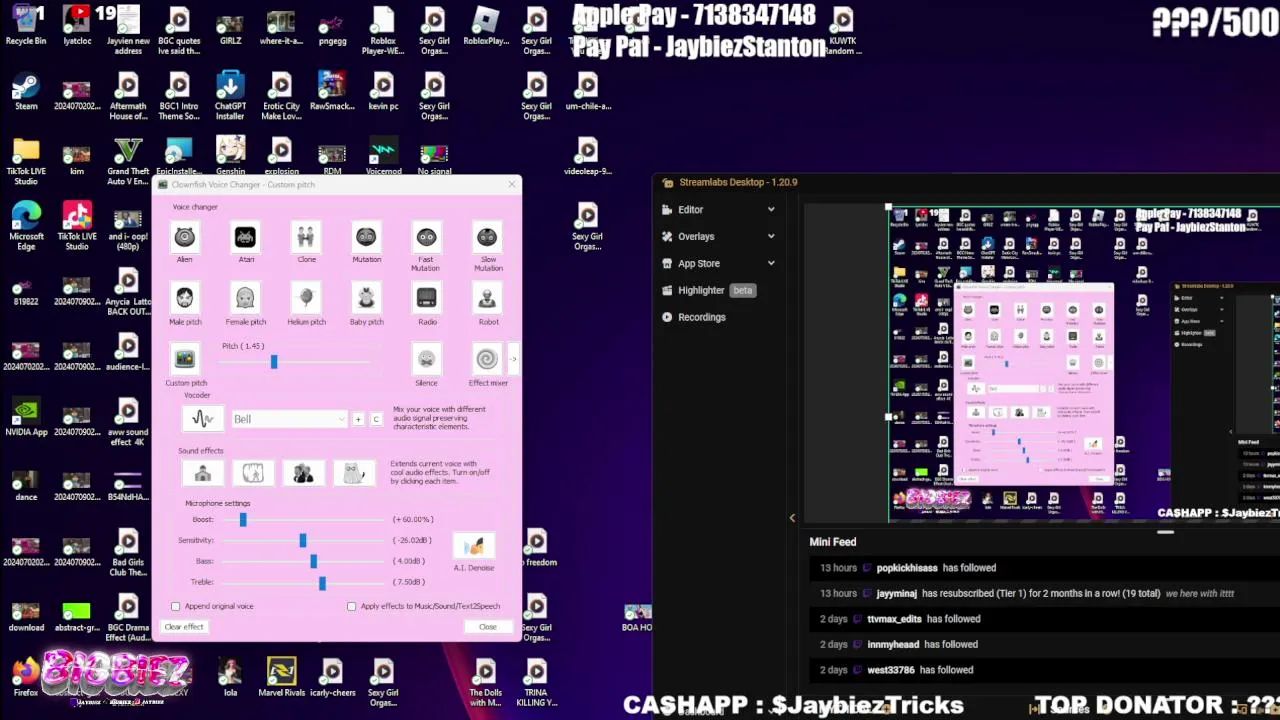This screenshot has width=1280, height=720.
Task: Open the NVIDIA App desktop icon
Action: point(26,417)
